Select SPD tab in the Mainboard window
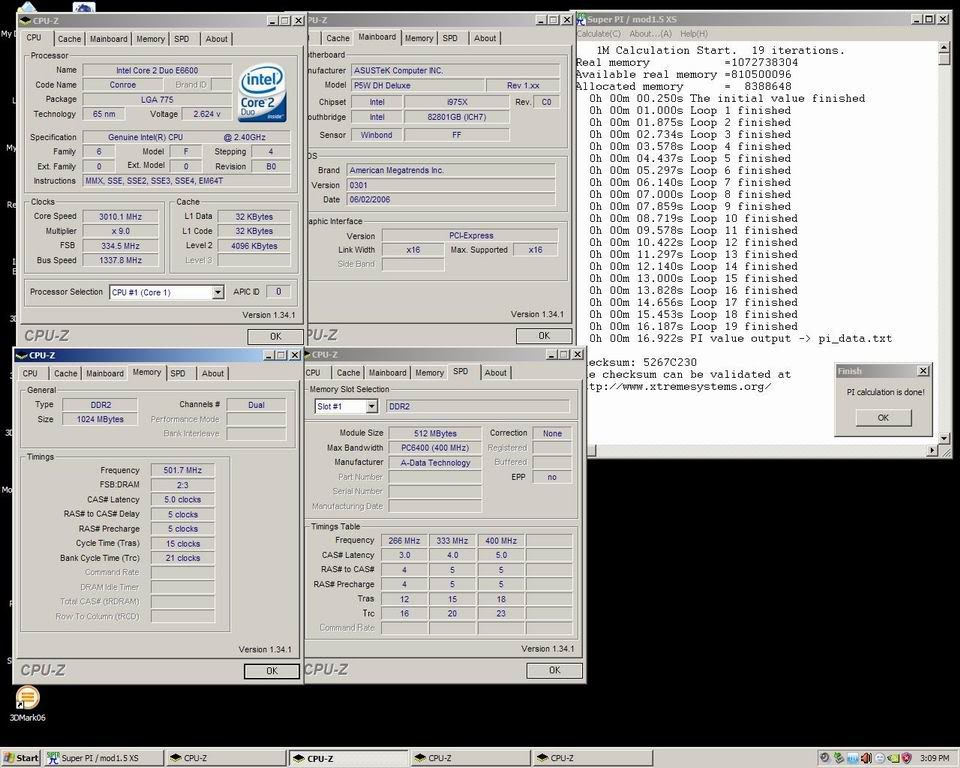The width and height of the screenshot is (960, 768). coord(450,38)
